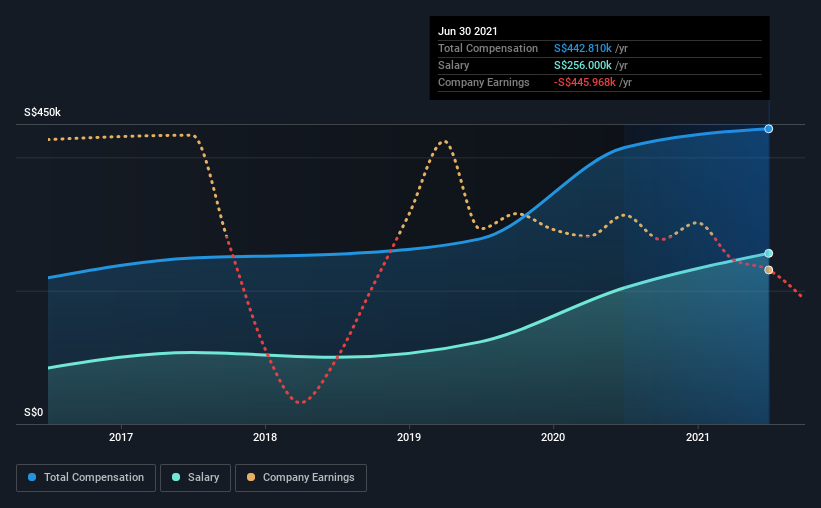Screen dimensions: 821x508
Task: Click the S$0 y-axis label
Action: [34, 413]
